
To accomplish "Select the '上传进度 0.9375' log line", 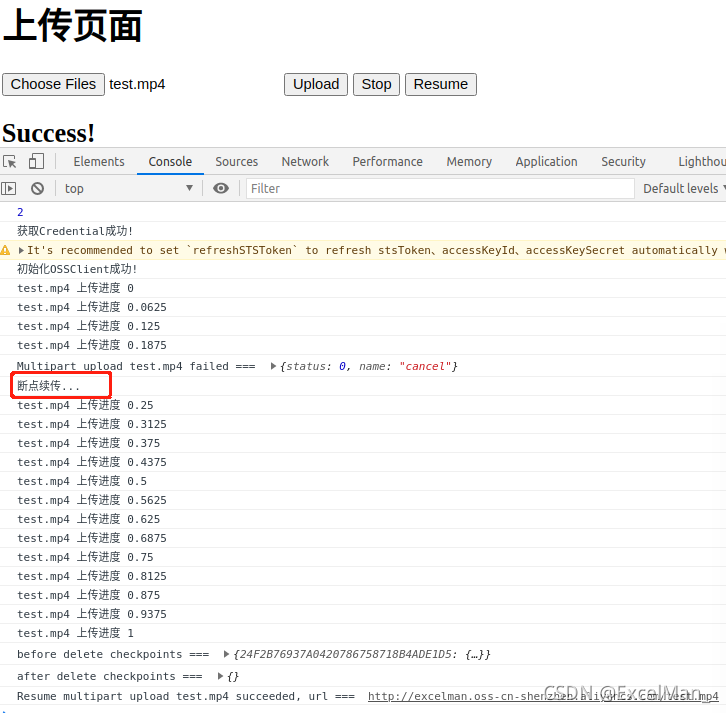I will tap(92, 614).
